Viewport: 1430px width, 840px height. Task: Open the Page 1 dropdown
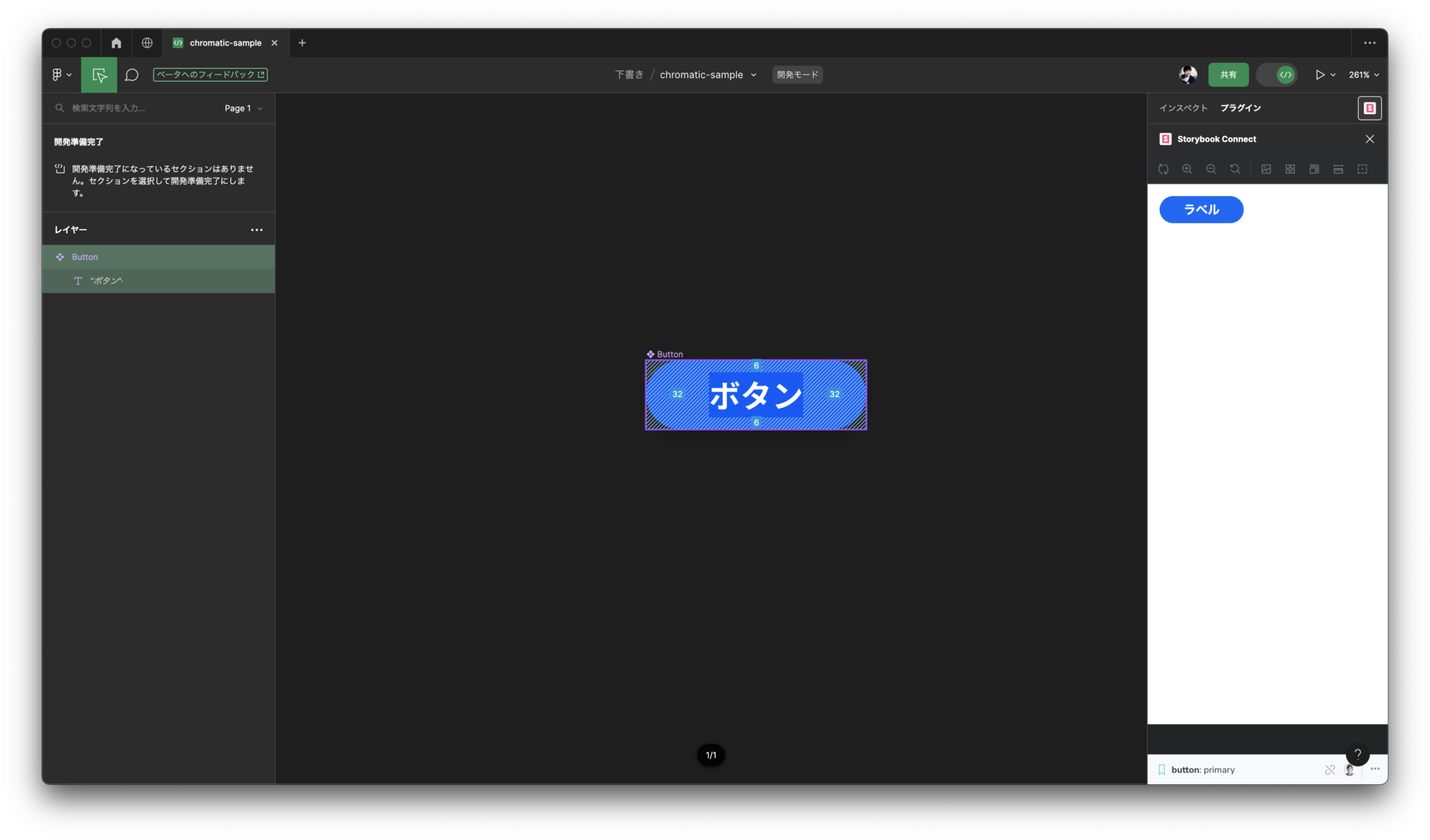[x=242, y=108]
